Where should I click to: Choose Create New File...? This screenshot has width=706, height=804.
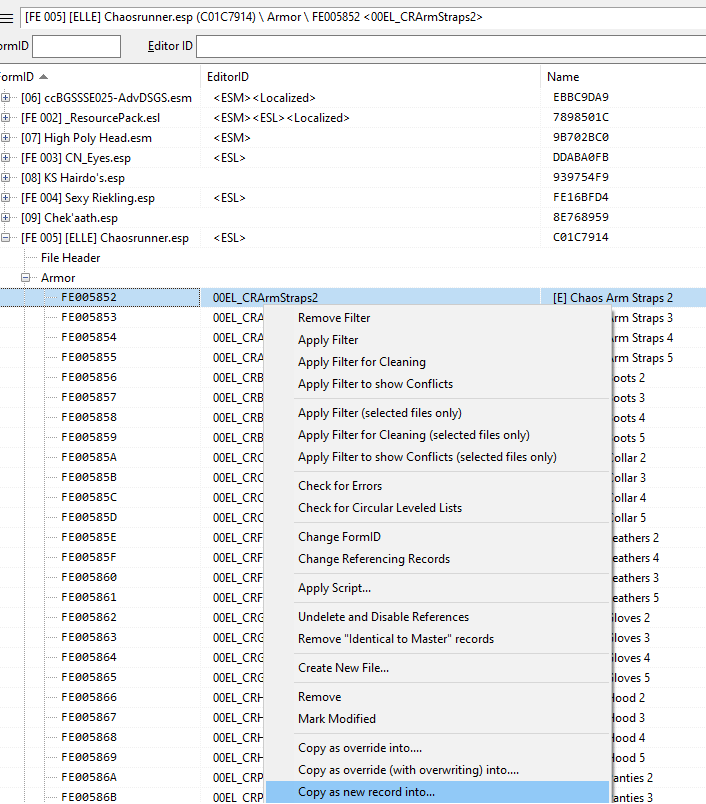click(x=344, y=668)
